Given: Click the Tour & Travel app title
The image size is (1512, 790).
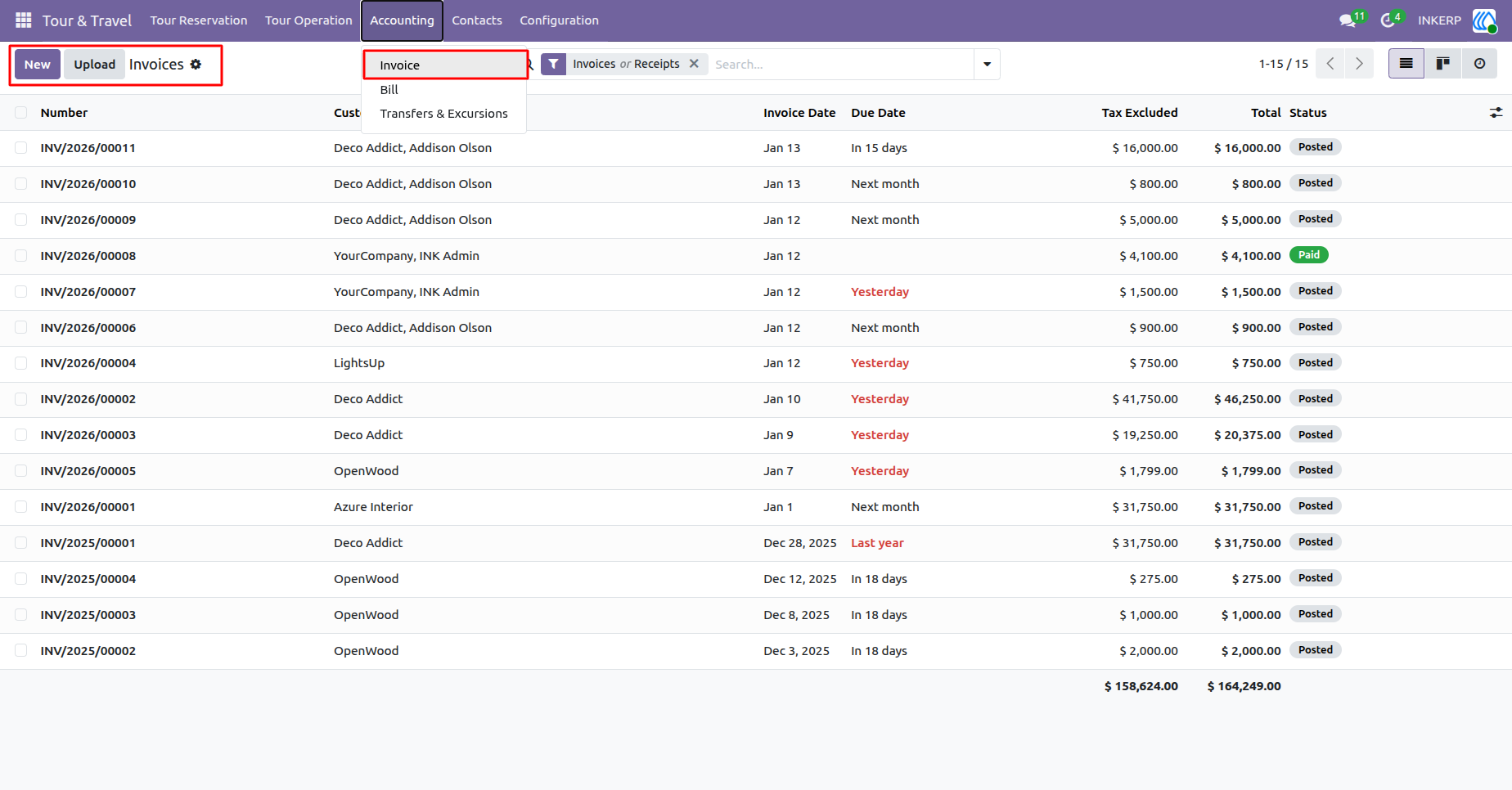Looking at the screenshot, I should point(87,20).
